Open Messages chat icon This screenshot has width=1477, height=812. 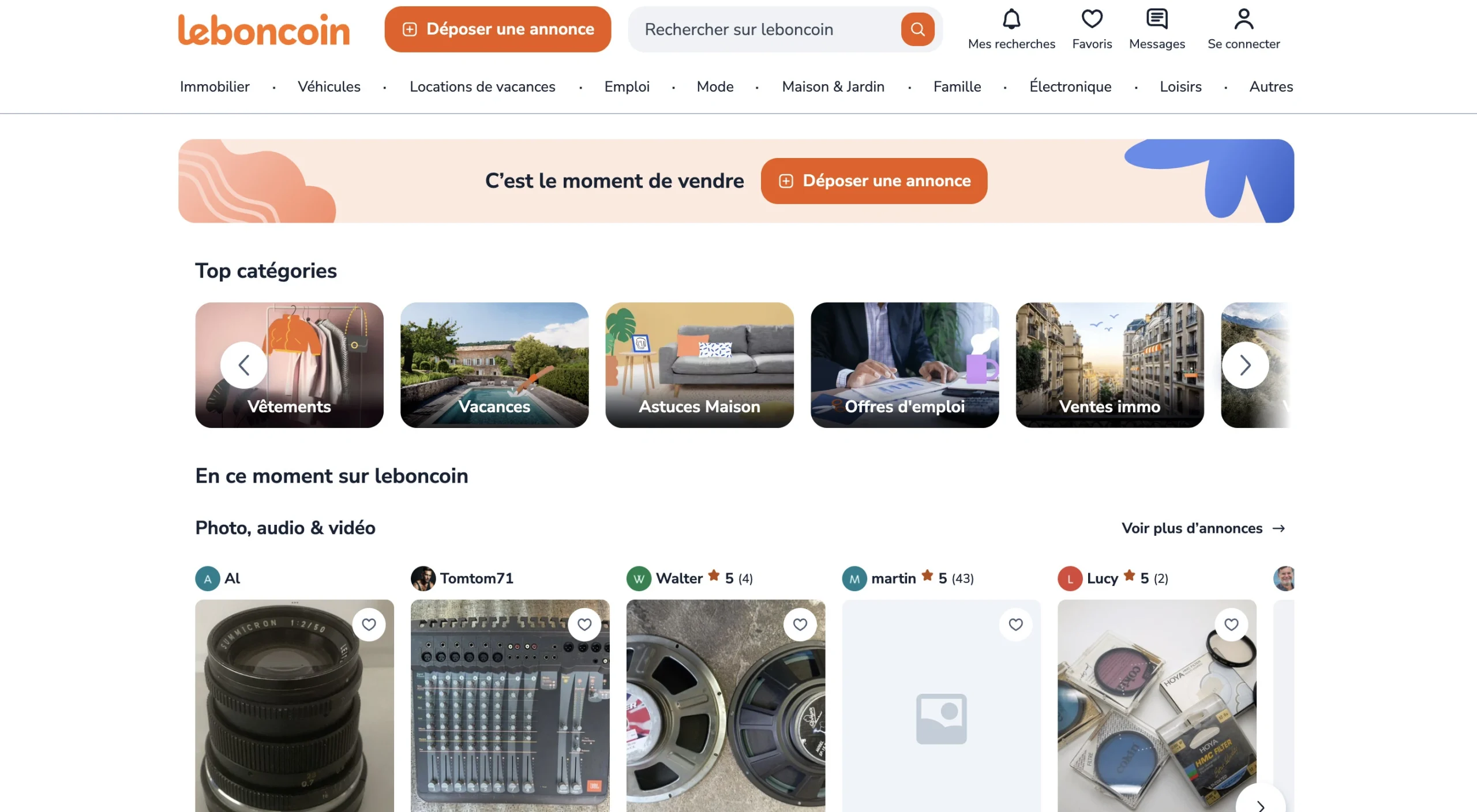point(1156,20)
